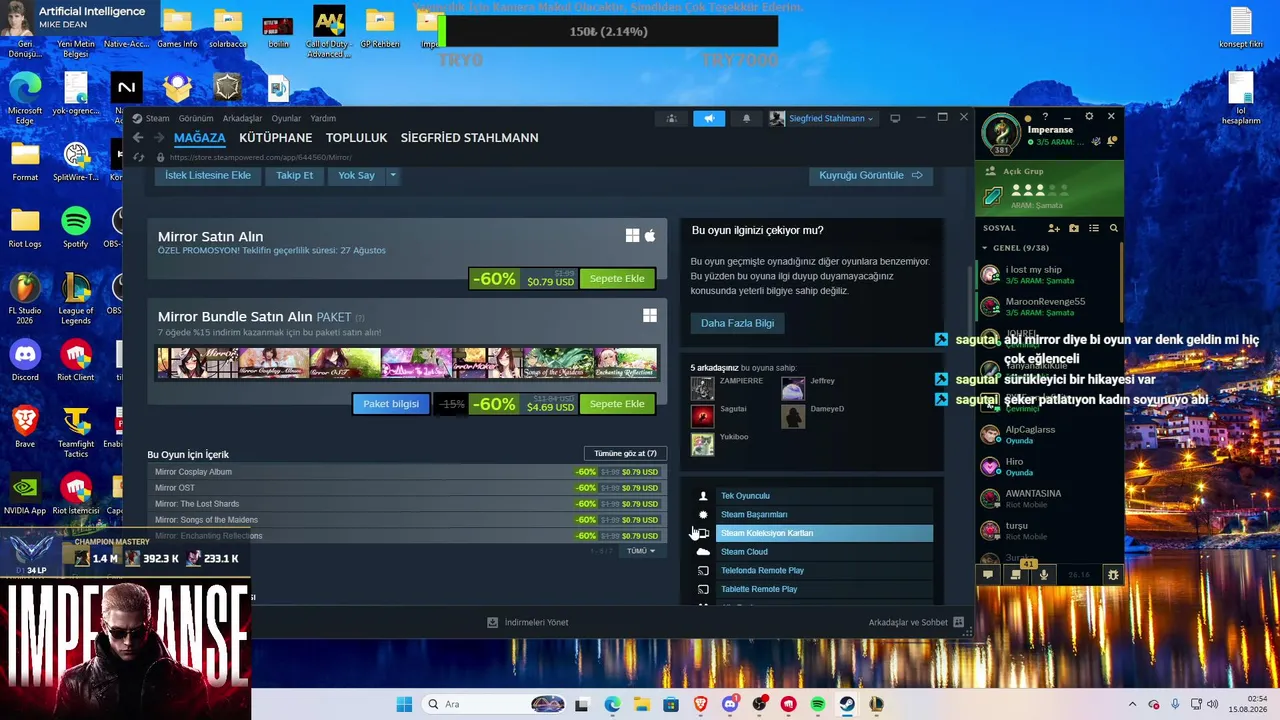Viewport: 1280px width, 720px height.
Task: Toggle Yok Say (ignore) for Mirror
Action: [356, 175]
